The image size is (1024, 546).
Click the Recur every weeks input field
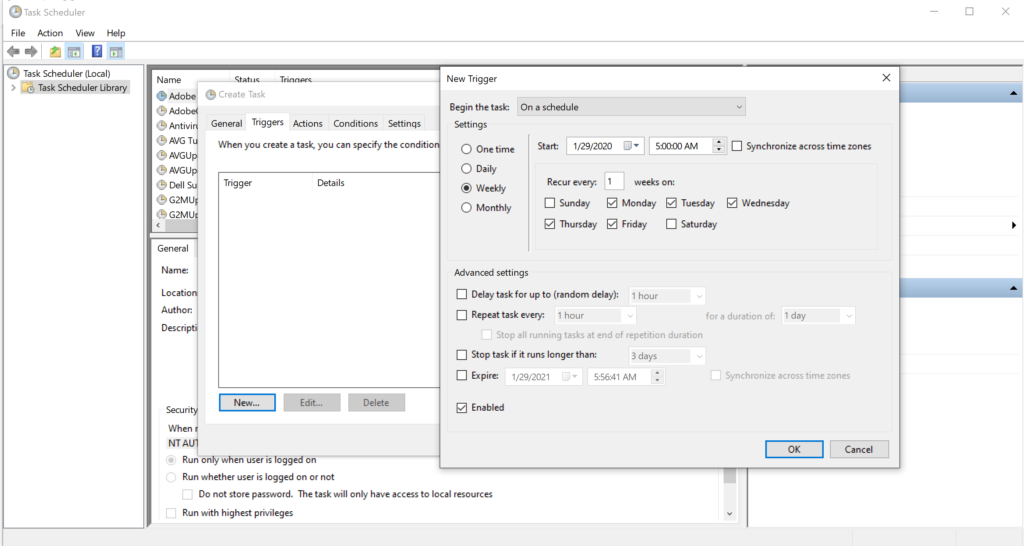click(614, 181)
